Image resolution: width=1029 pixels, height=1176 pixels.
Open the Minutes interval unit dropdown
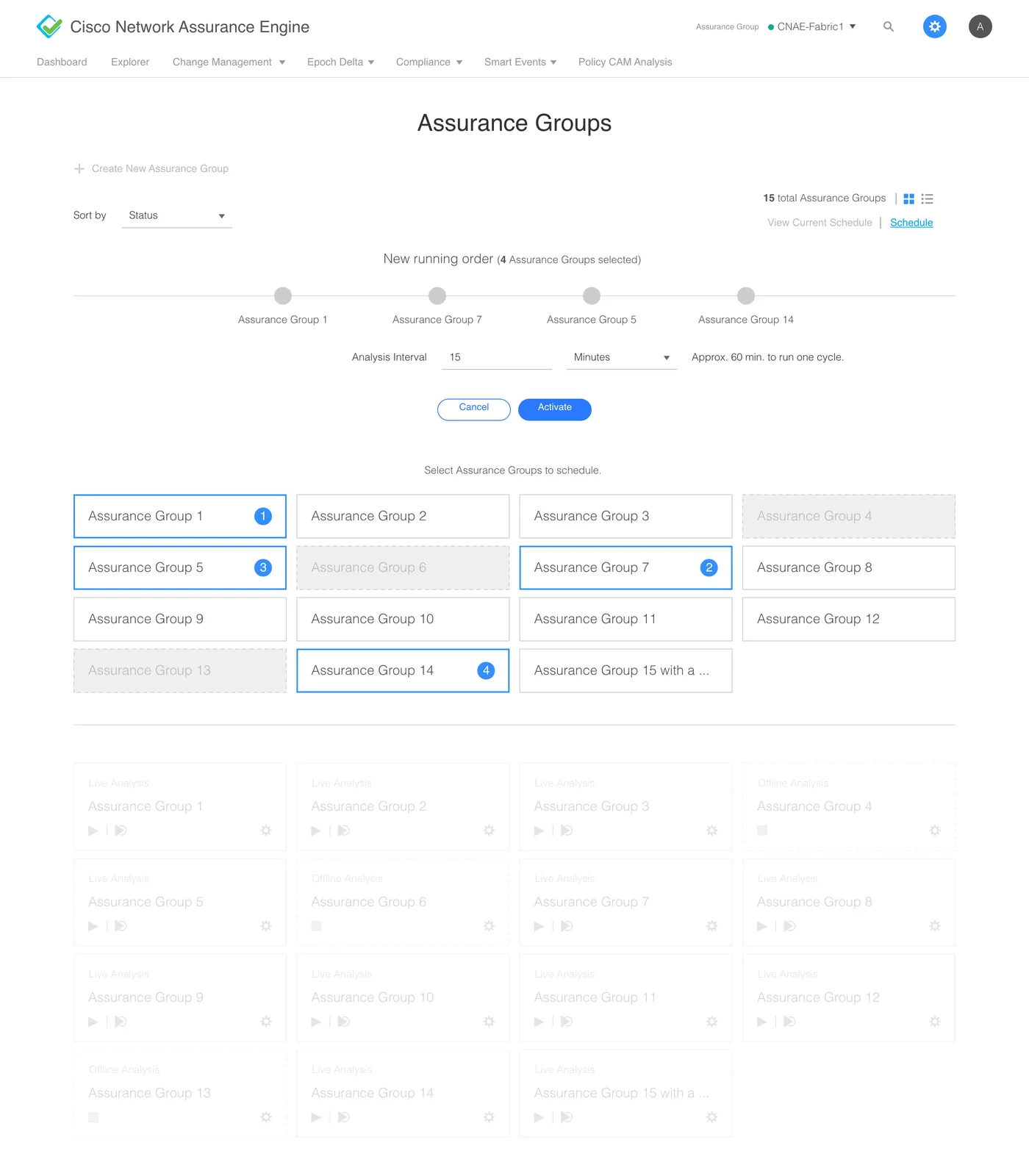coord(621,357)
